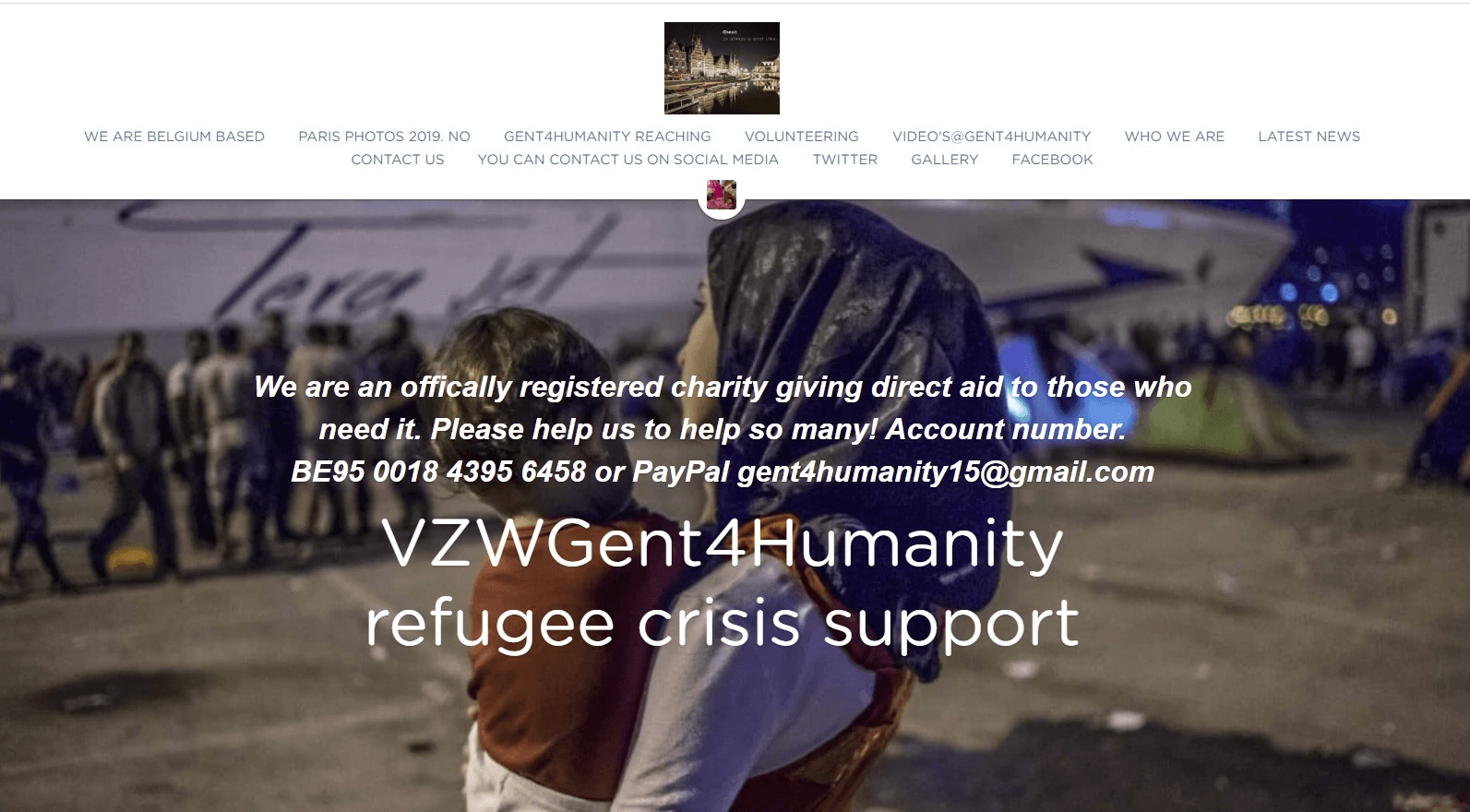Screen dimensions: 1470x812
Task: View the Latest News page
Action: click(x=1309, y=137)
